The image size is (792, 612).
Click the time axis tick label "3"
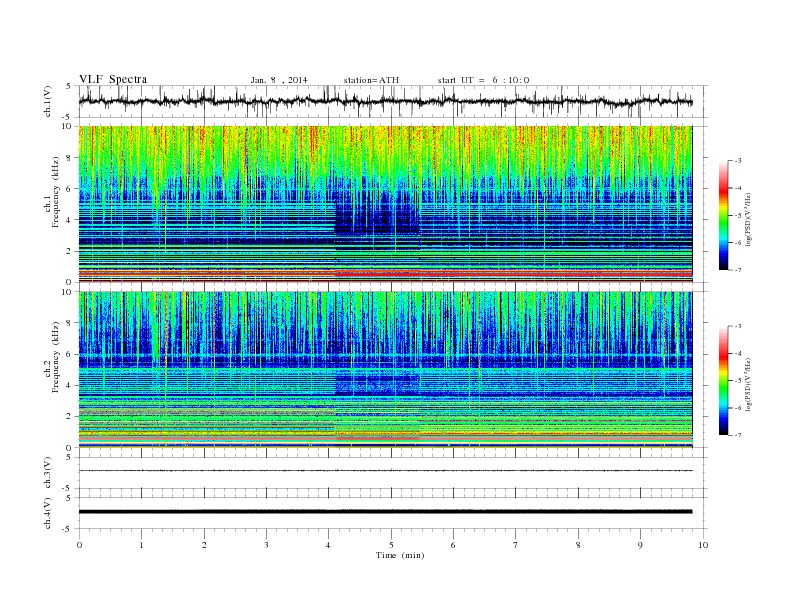(x=266, y=545)
